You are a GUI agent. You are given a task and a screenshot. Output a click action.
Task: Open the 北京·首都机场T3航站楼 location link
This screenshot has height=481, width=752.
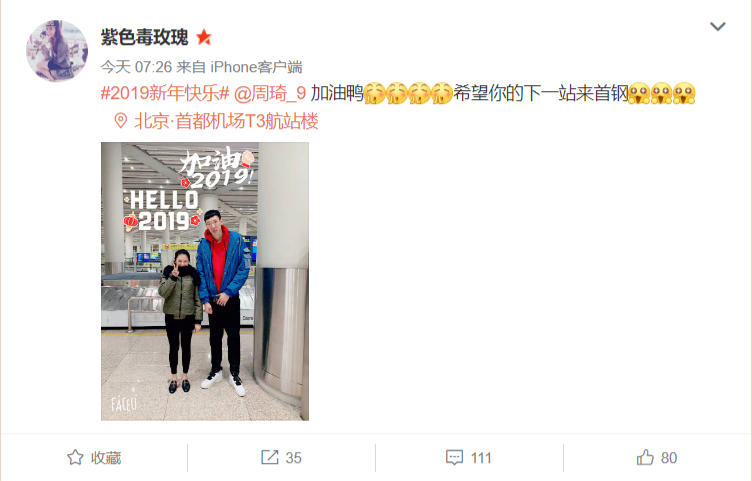pyautogui.click(x=226, y=121)
